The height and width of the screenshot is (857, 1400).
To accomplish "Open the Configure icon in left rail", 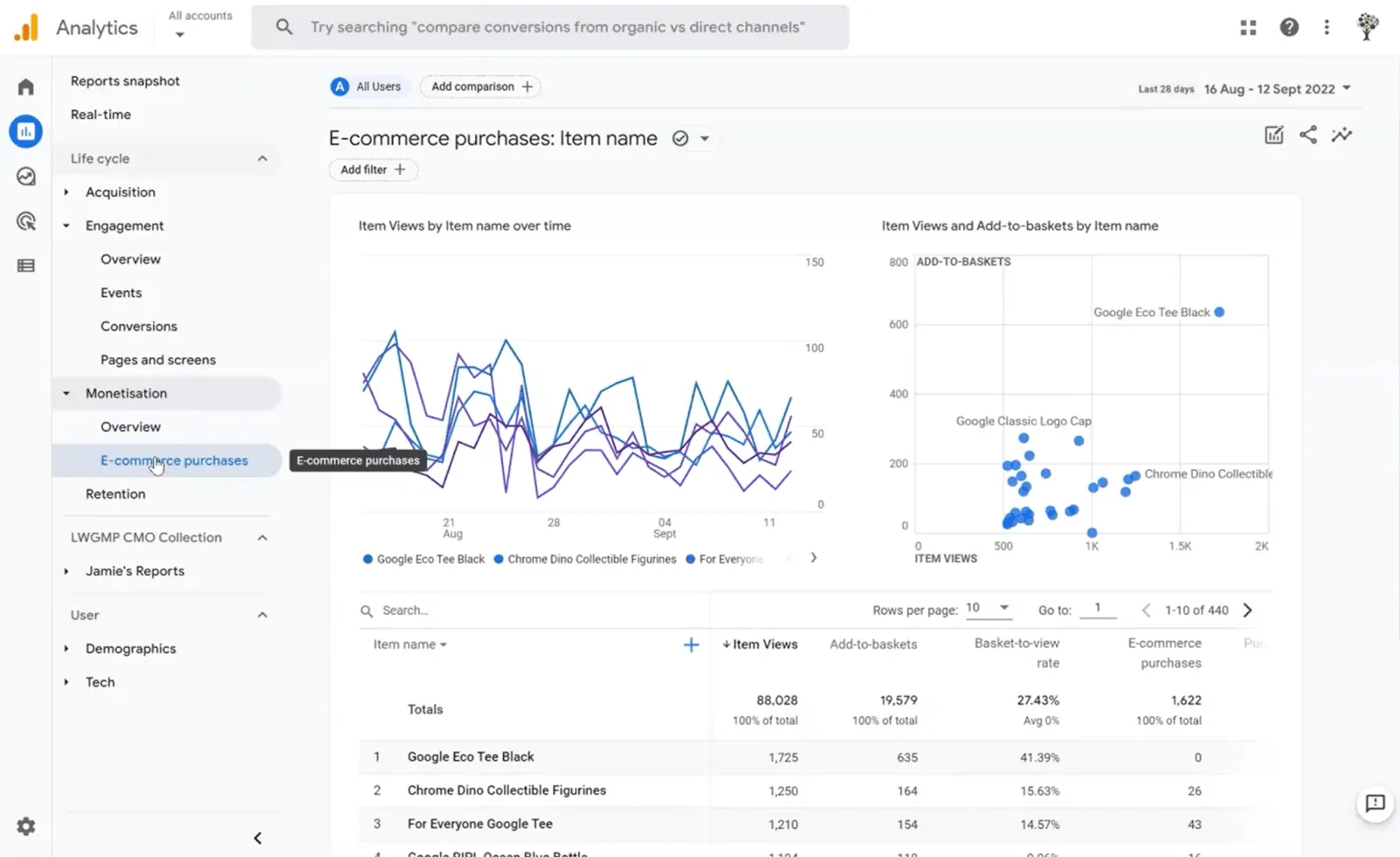I will pos(26,266).
